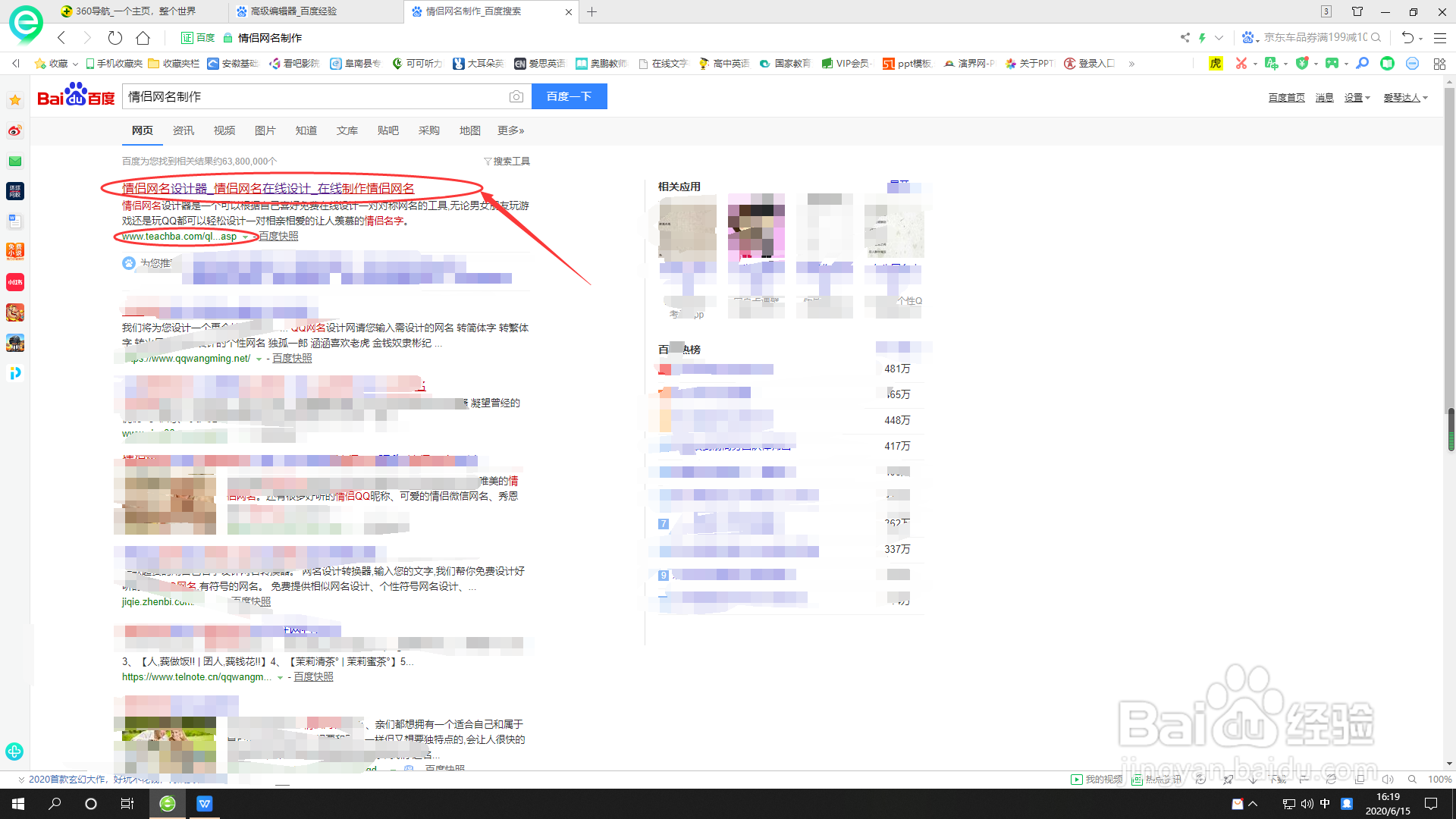Click the volume icon in the system tray
Viewport: 1456px width, 819px height.
(x=1307, y=804)
